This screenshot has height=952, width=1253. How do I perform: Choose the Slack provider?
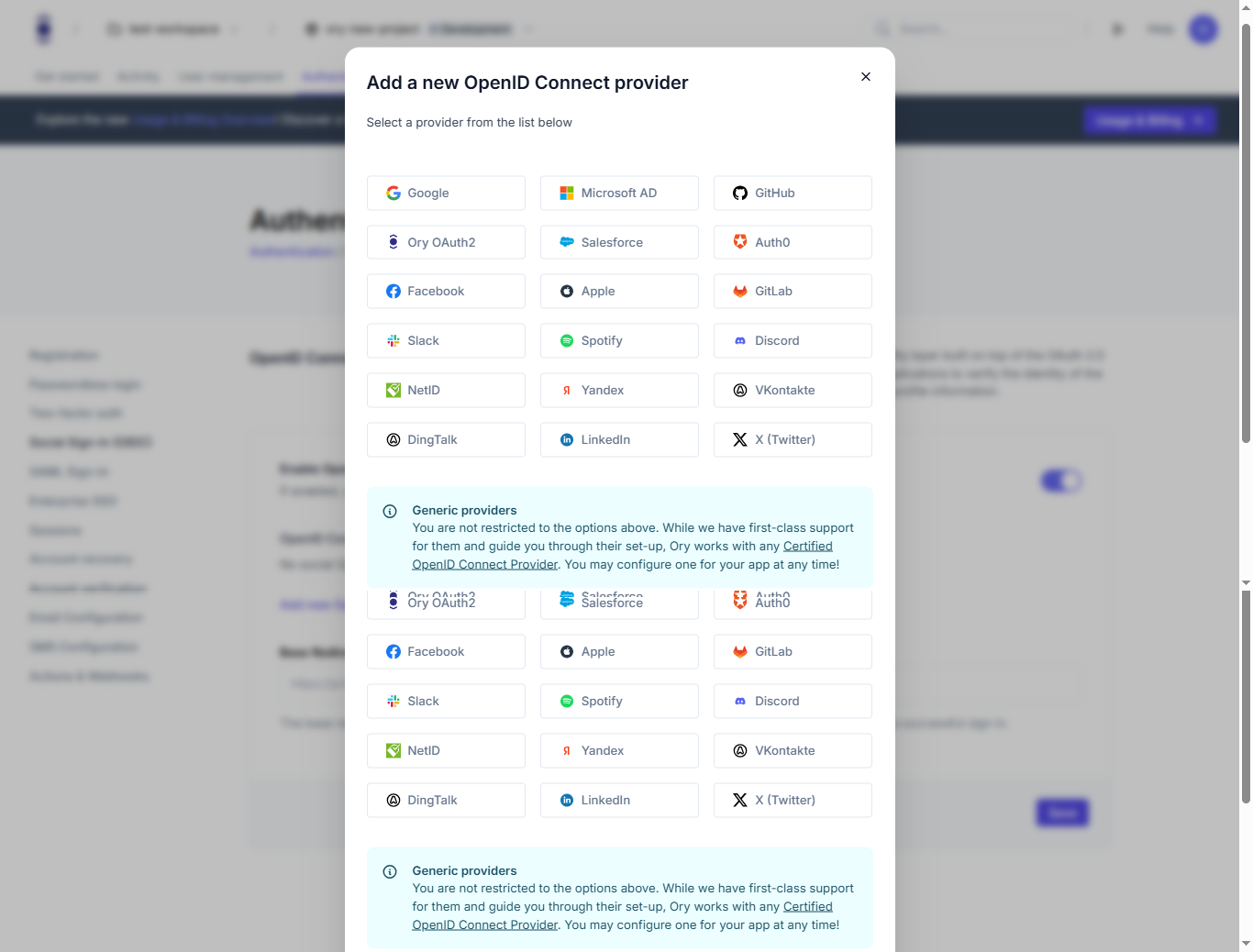[445, 340]
